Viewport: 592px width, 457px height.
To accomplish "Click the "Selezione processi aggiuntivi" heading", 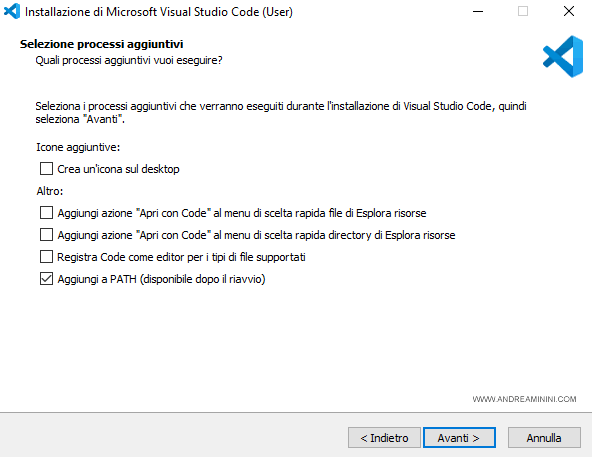I will coord(102,44).
